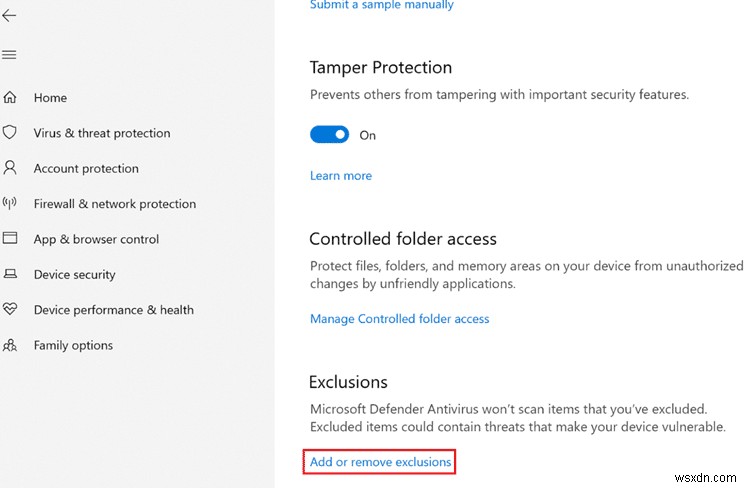This screenshot has height=488, width=748.
Task: Click Learn more under Tamper Protection
Action: pos(341,176)
